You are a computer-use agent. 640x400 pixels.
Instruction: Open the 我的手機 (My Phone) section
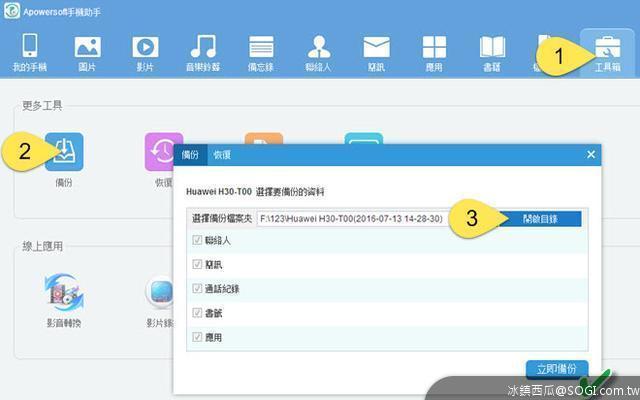pyautogui.click(x=29, y=50)
